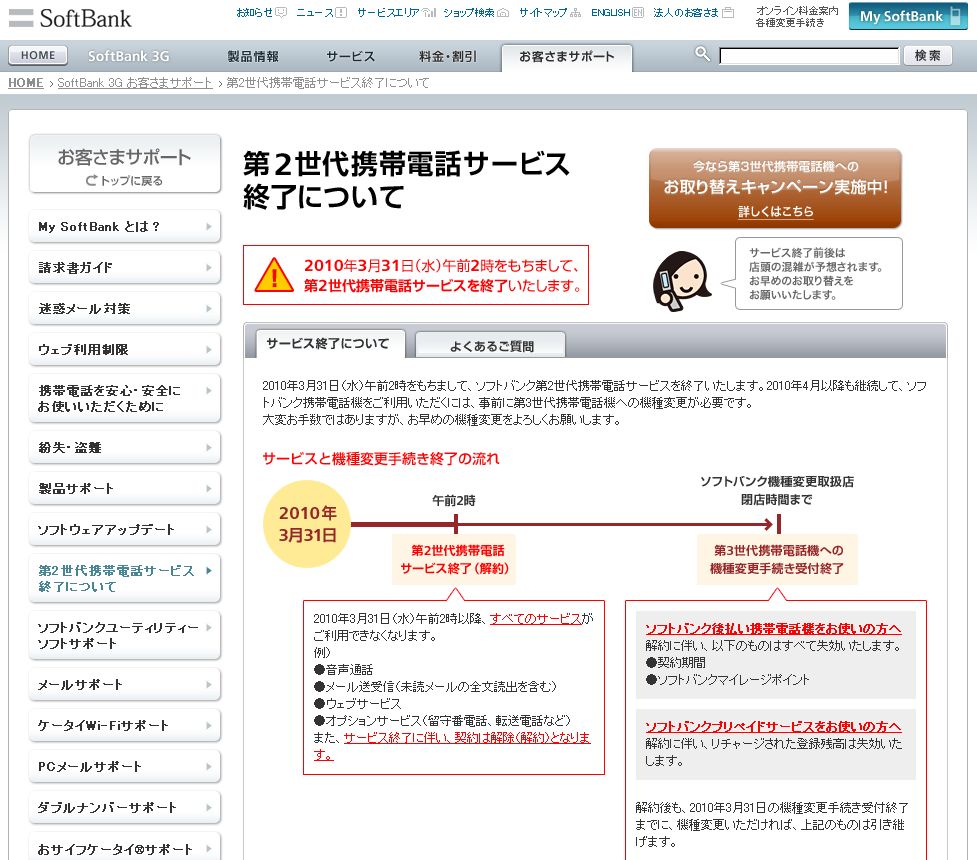This screenshot has width=977, height=860.
Task: Open 請求書ガイド sidebar item
Action: click(125, 267)
